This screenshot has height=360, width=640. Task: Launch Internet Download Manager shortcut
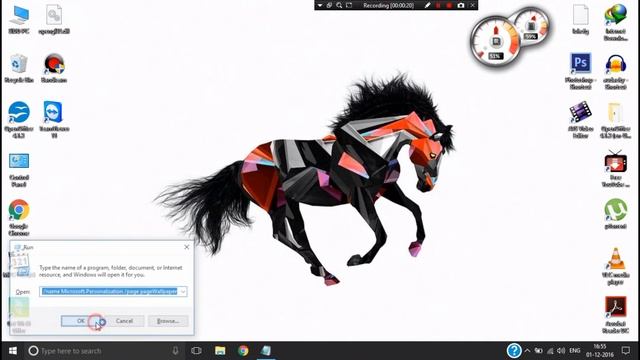coord(616,22)
